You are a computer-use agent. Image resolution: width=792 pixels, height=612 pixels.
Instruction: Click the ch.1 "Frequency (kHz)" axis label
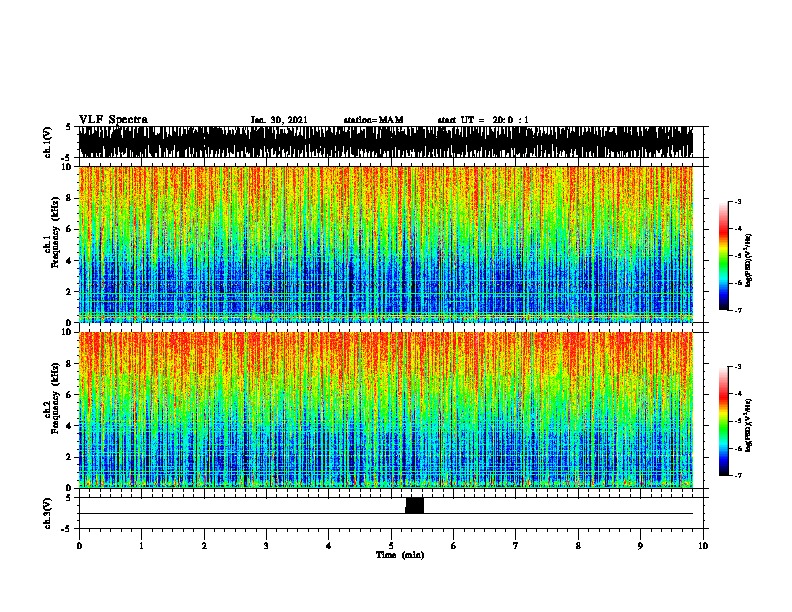click(x=55, y=233)
